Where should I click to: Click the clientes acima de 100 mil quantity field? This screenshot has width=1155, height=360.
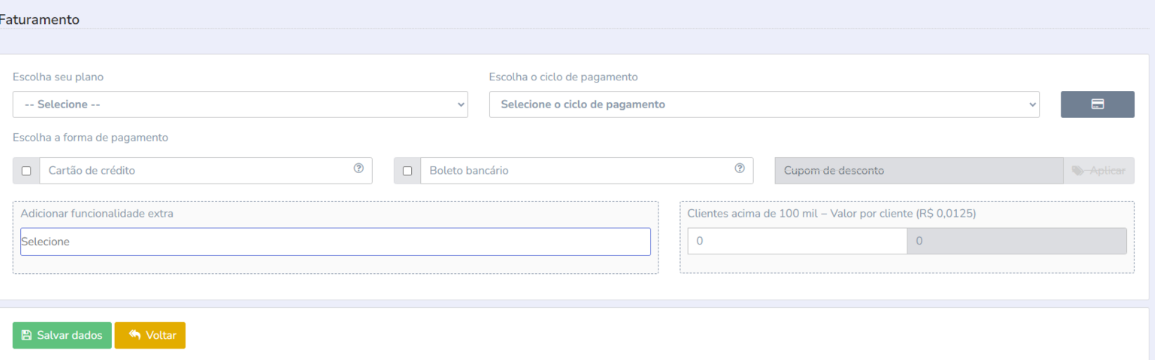tap(797, 241)
